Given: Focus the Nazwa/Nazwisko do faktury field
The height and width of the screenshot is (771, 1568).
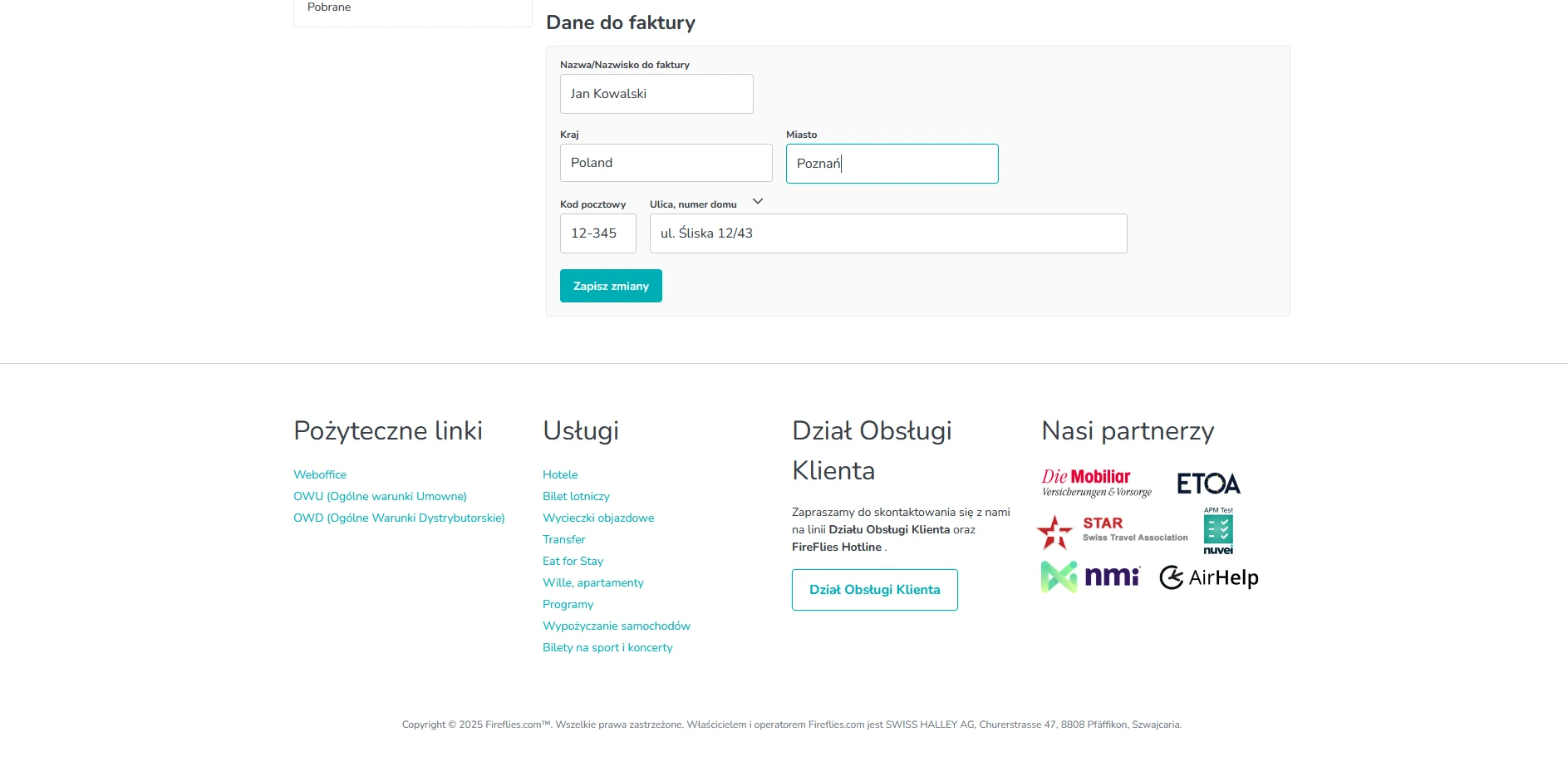Looking at the screenshot, I should pos(656,94).
